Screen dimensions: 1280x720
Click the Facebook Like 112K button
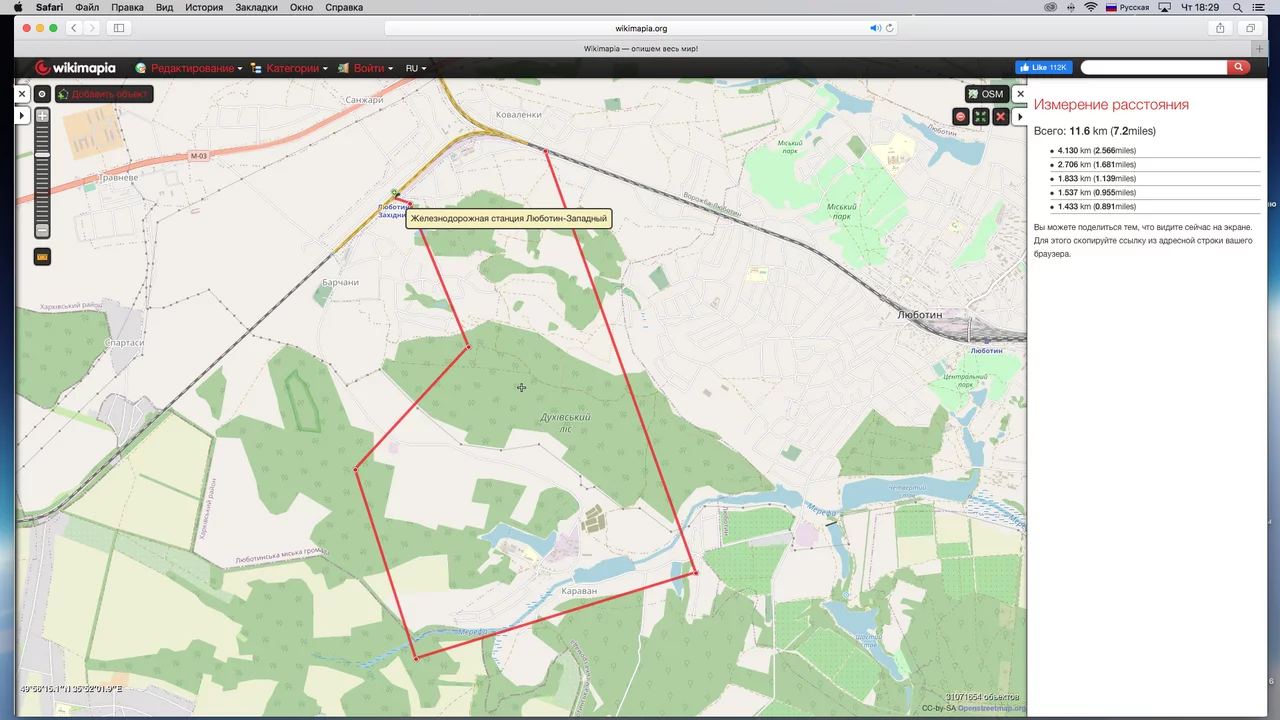point(1044,67)
